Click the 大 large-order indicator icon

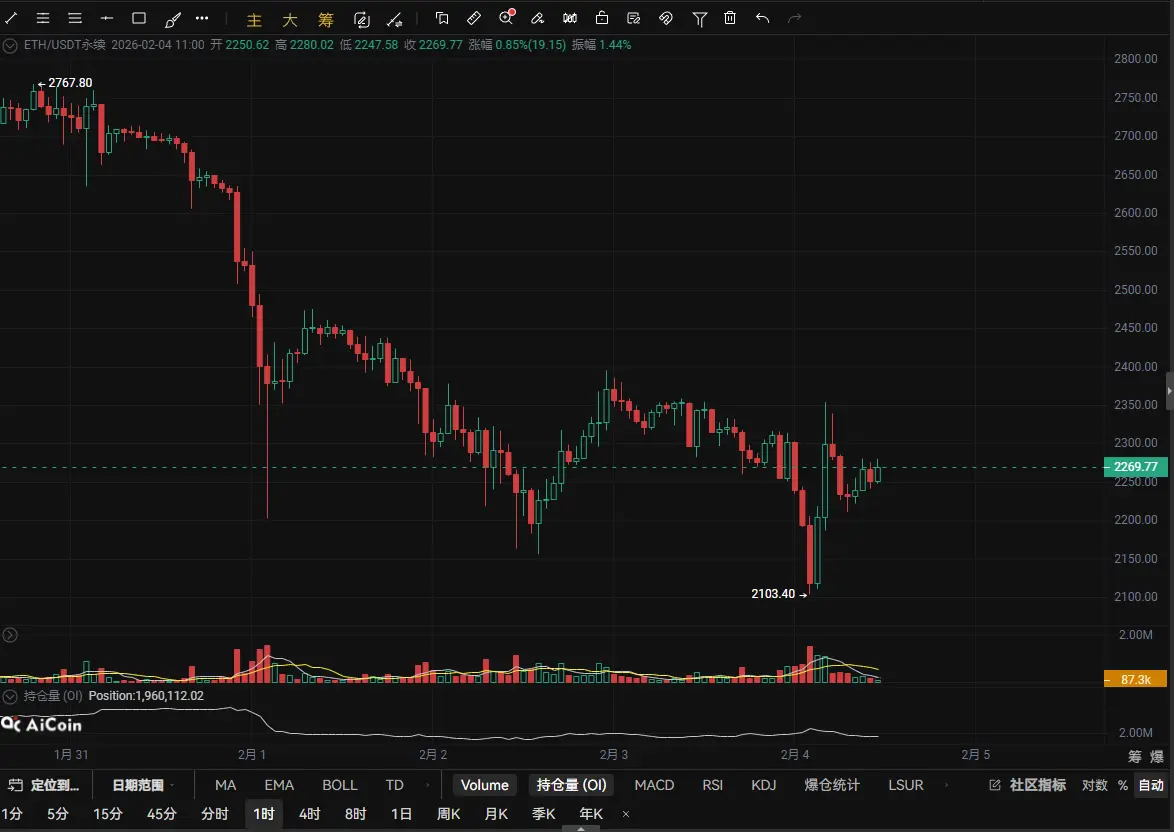click(290, 19)
